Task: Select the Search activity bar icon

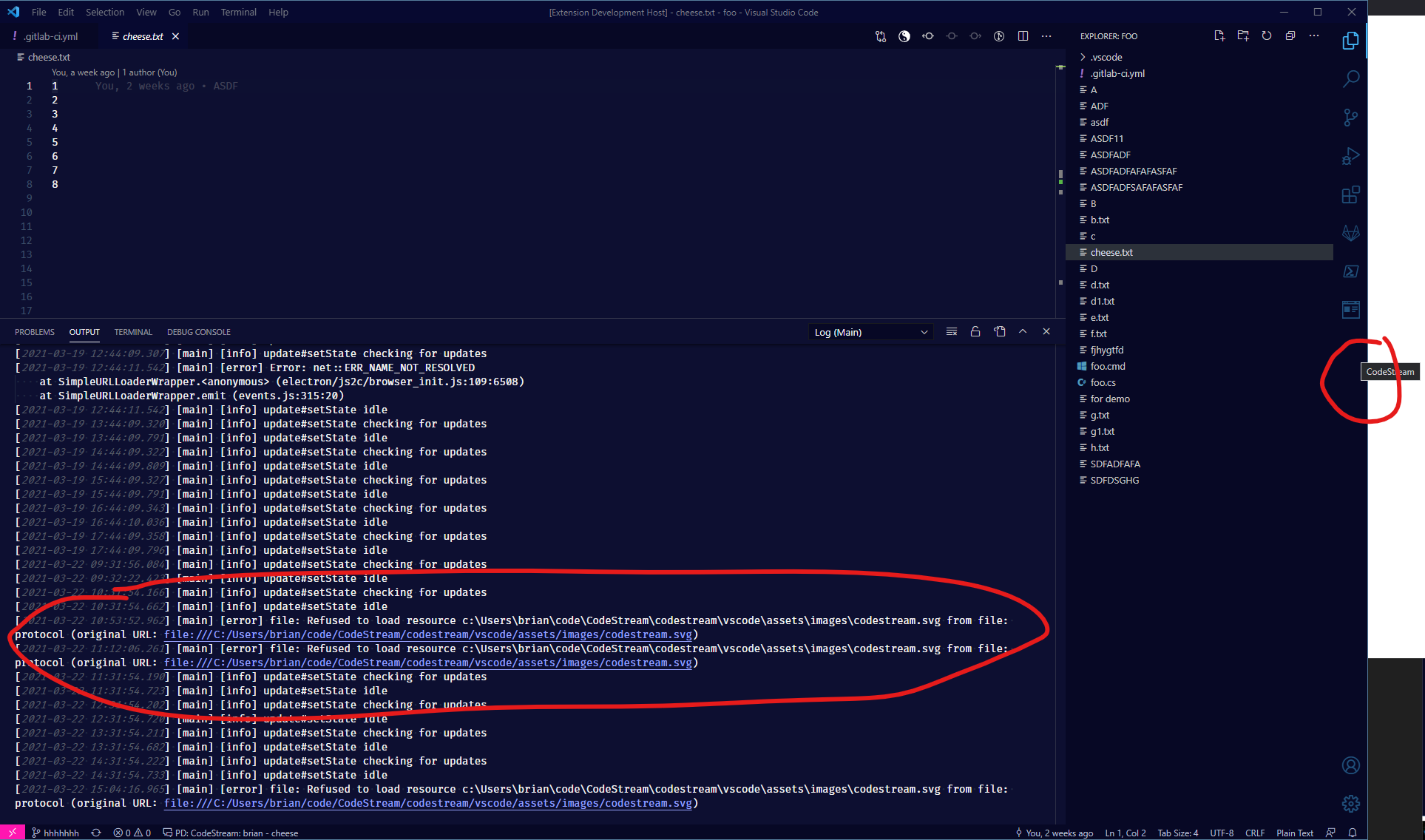Action: [1351, 78]
